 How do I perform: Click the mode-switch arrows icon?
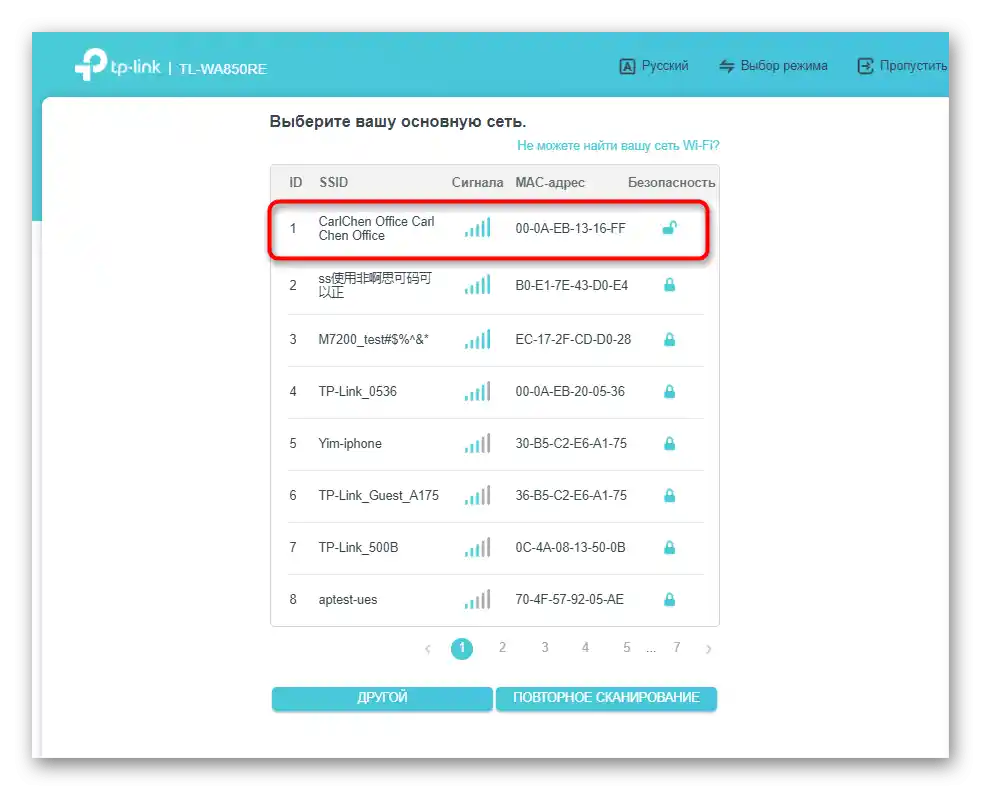point(726,66)
